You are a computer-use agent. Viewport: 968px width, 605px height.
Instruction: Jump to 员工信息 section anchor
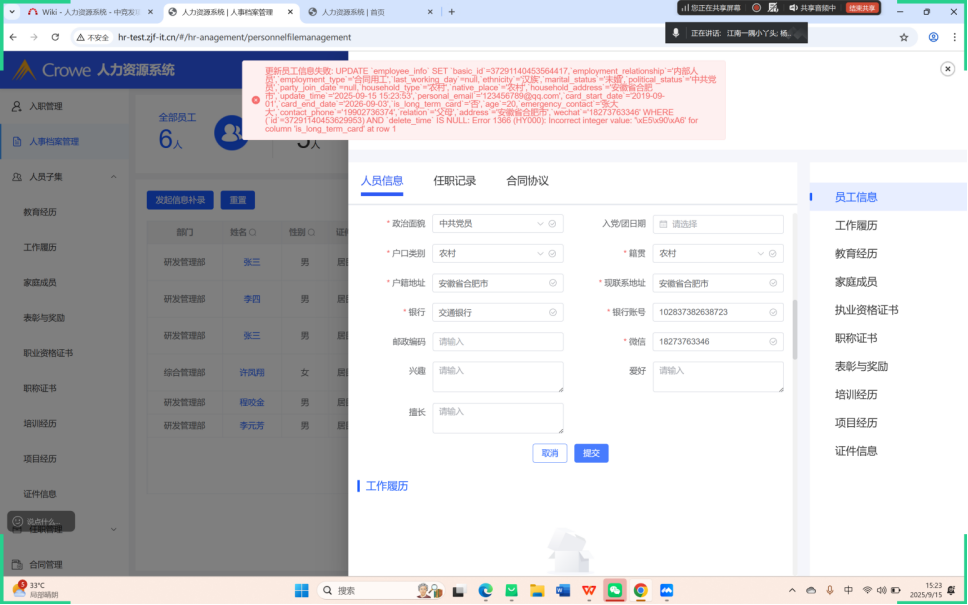[x=856, y=197]
